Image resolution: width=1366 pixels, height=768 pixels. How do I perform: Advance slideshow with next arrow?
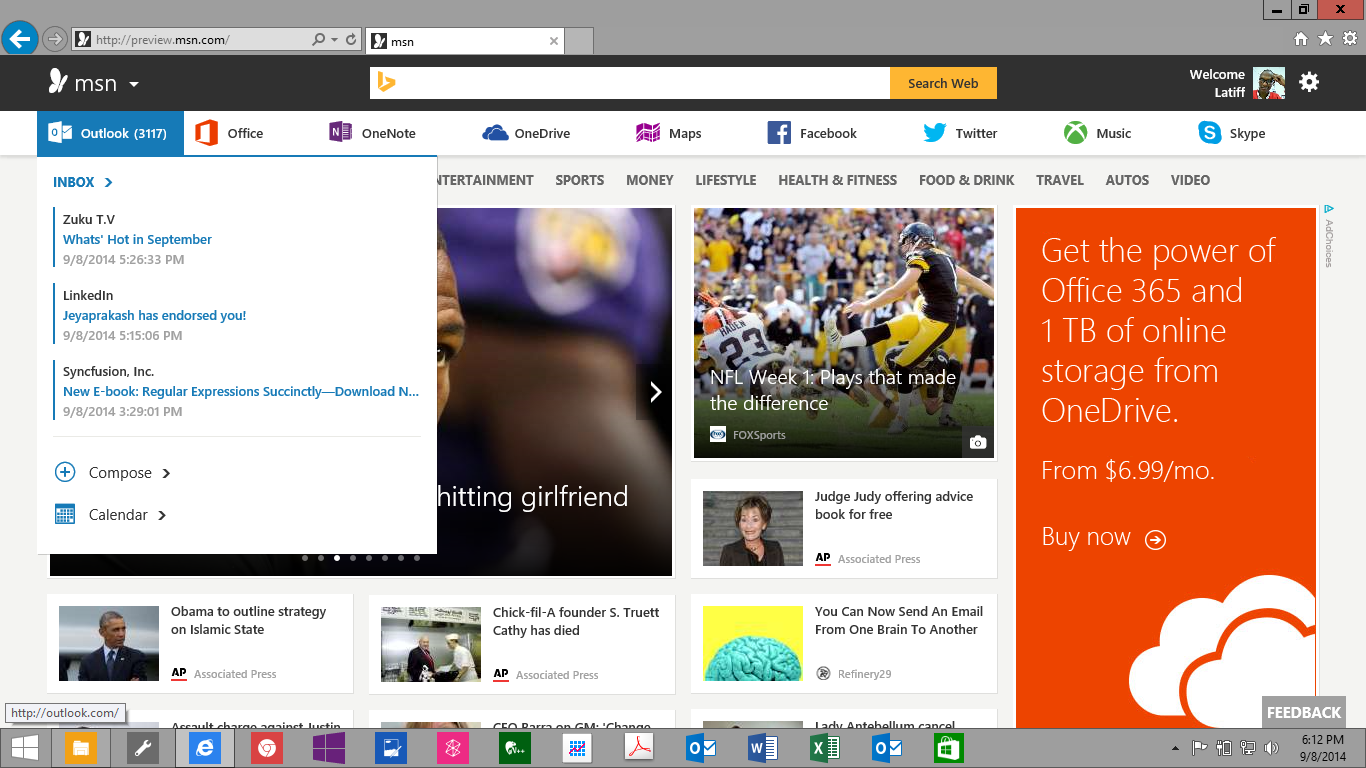(x=655, y=392)
